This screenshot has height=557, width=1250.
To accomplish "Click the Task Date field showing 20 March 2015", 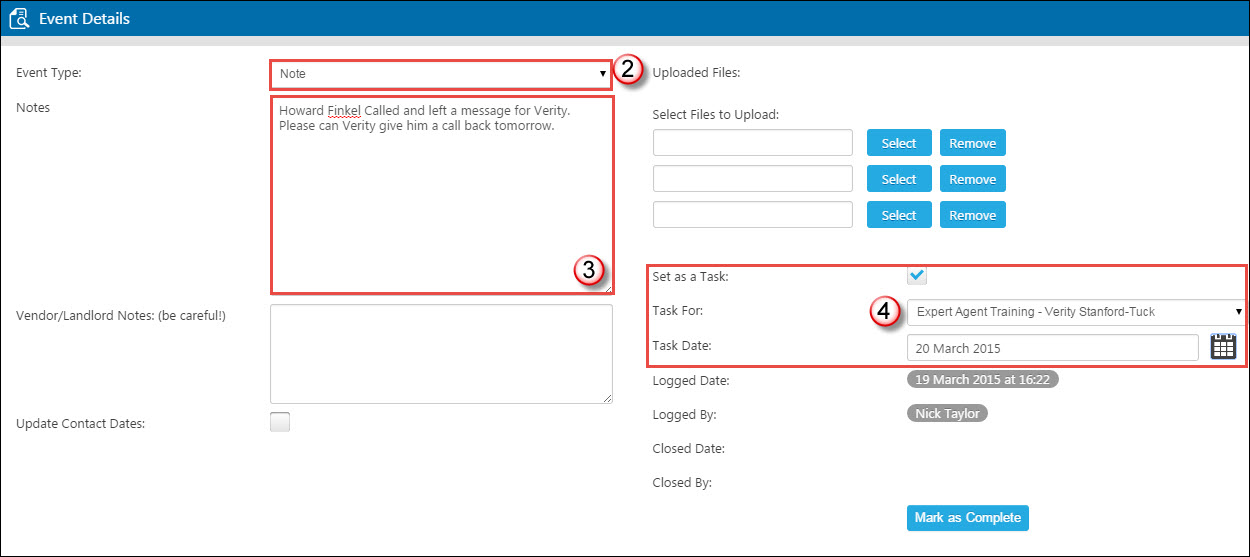I will pyautogui.click(x=1053, y=348).
